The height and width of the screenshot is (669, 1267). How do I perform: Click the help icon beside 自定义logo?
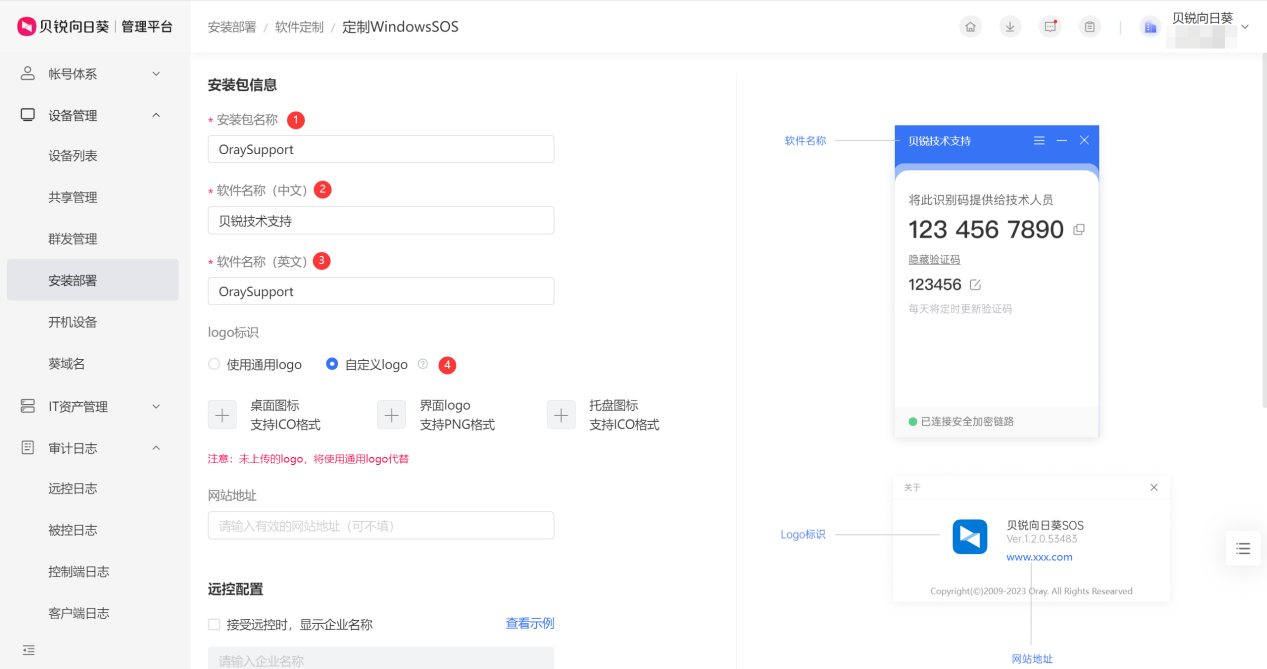pos(423,365)
